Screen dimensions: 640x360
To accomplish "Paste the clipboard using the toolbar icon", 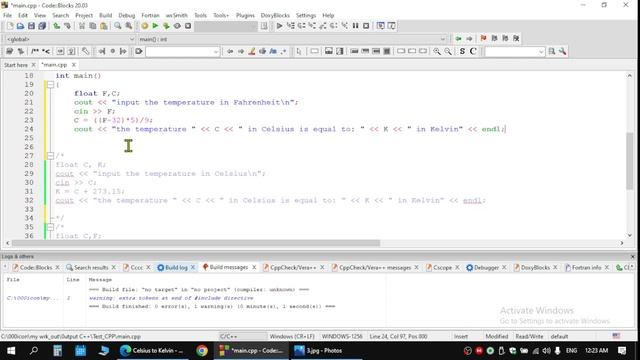I will tap(104, 26).
